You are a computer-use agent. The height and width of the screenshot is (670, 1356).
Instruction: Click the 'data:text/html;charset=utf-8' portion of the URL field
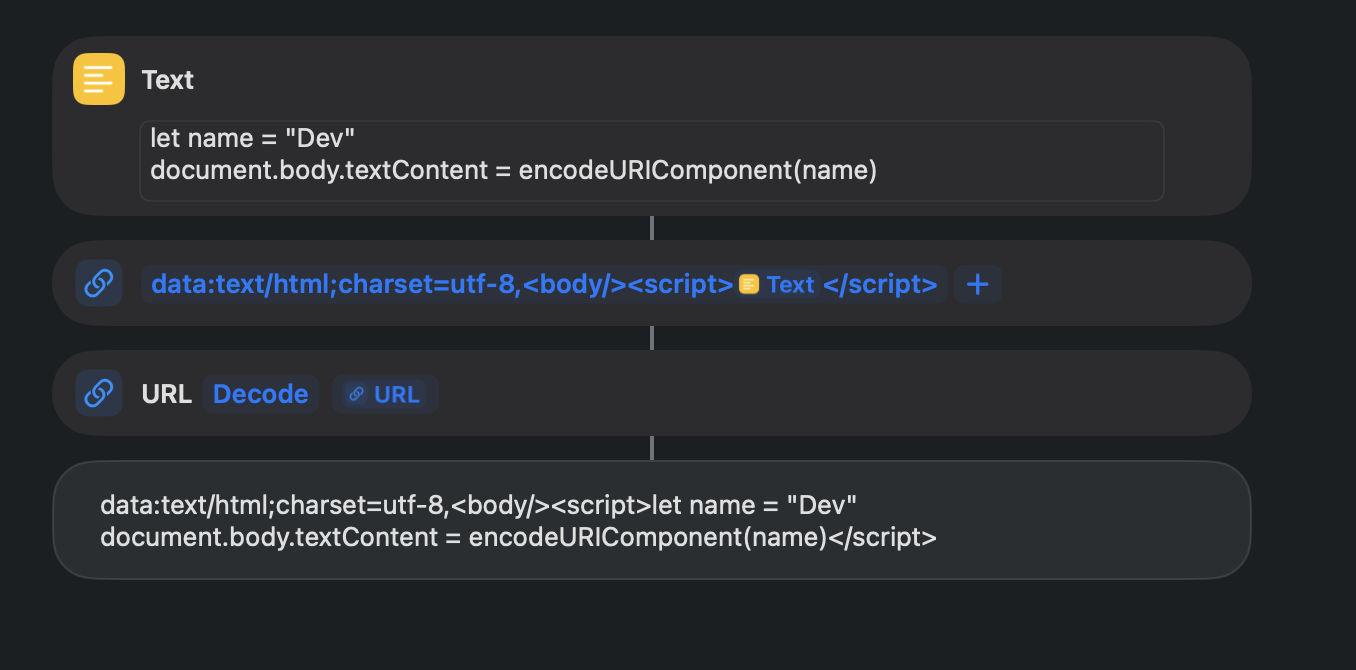330,285
